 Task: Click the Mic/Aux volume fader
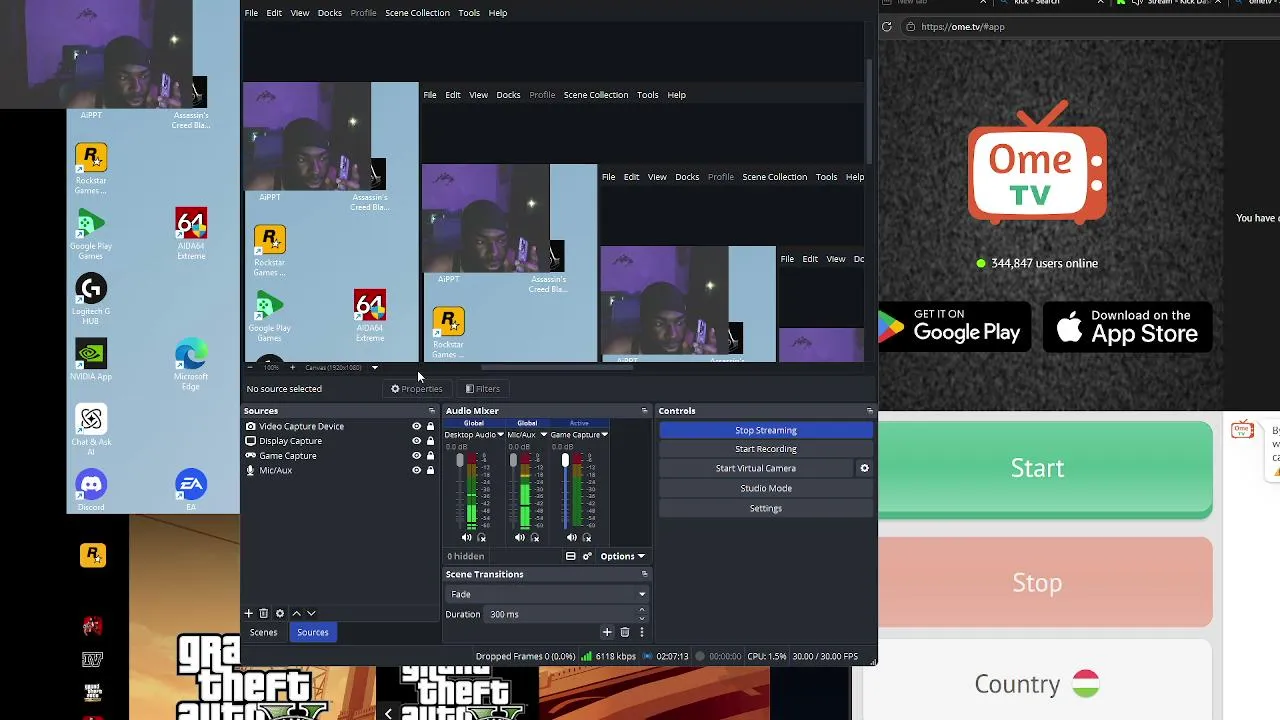point(513,461)
